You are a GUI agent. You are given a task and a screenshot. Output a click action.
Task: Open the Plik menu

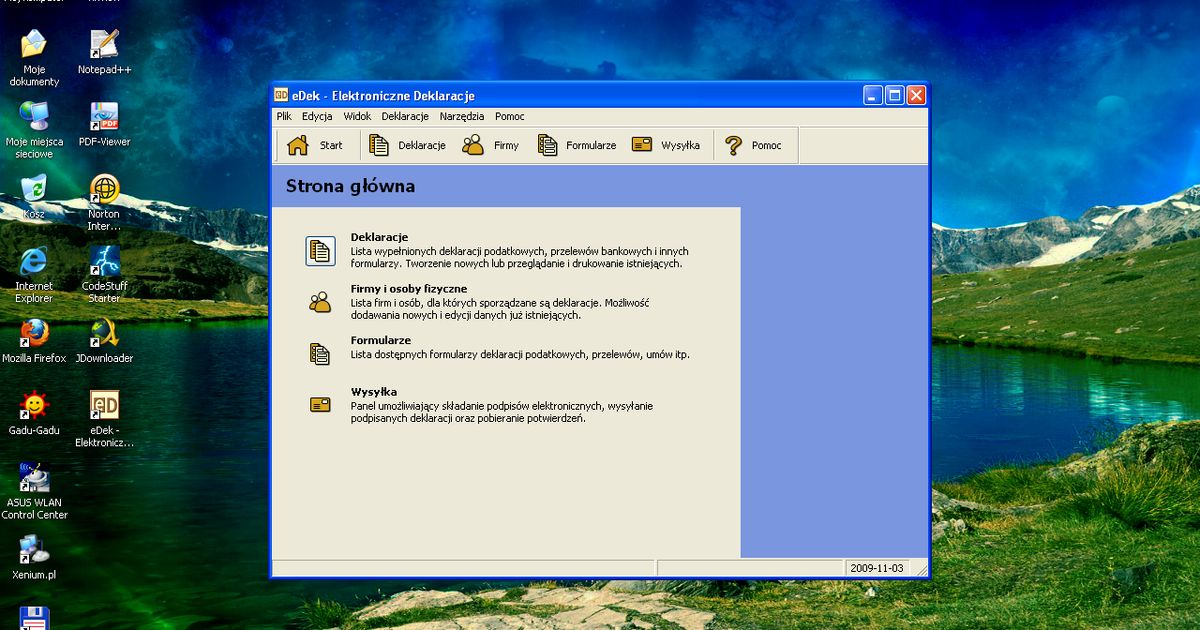(x=284, y=116)
